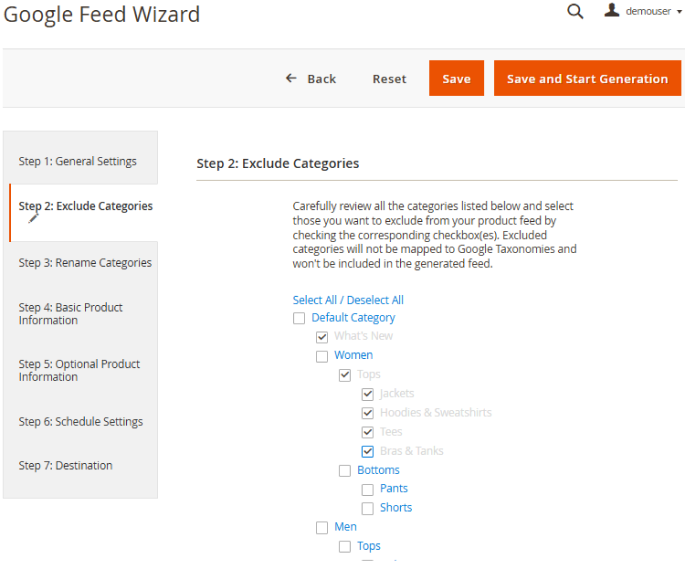The image size is (685, 561).
Task: Click Save and Start Generation button
Action: (x=587, y=78)
